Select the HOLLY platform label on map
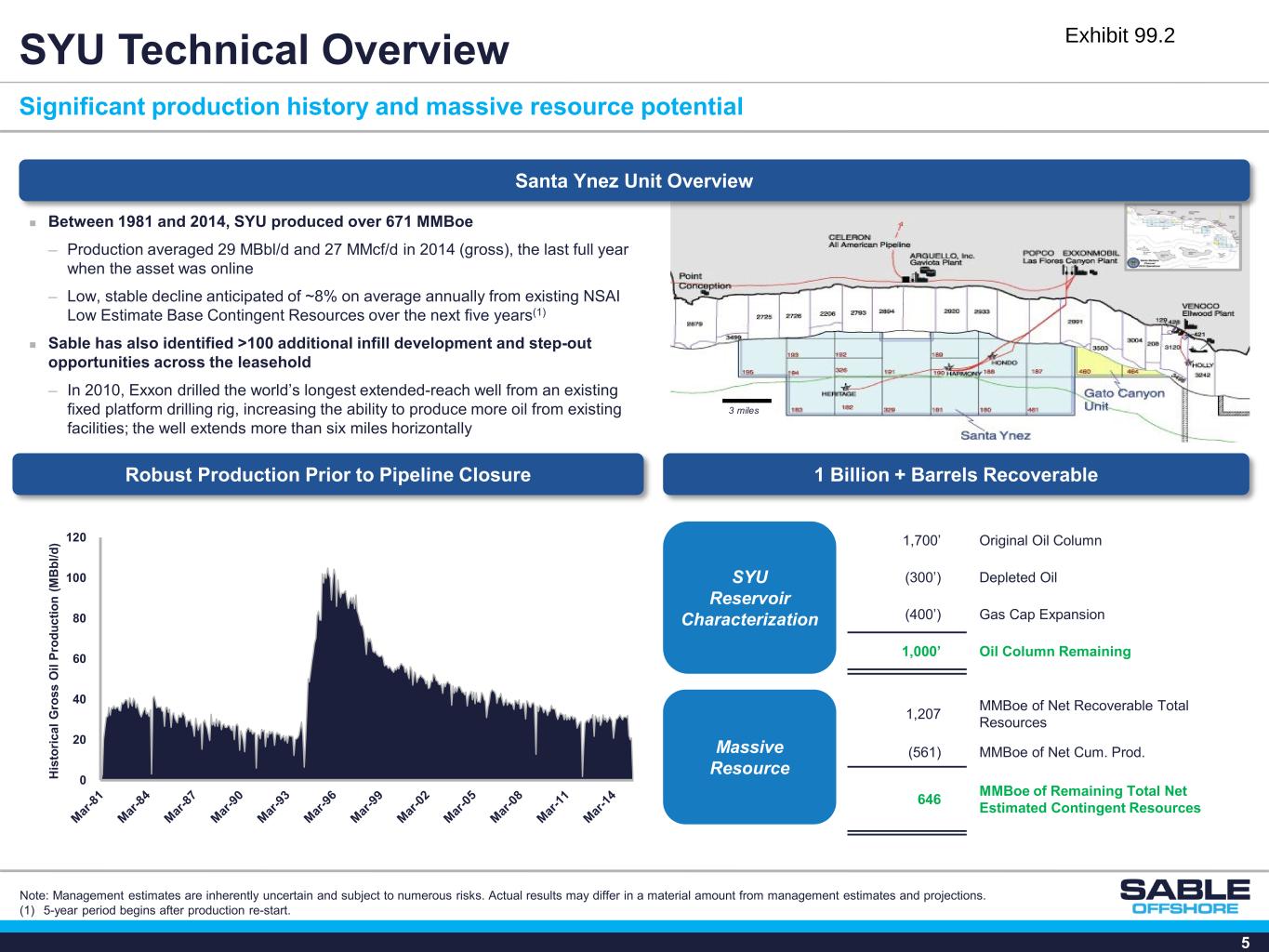The height and width of the screenshot is (952, 1269). 1202,364
